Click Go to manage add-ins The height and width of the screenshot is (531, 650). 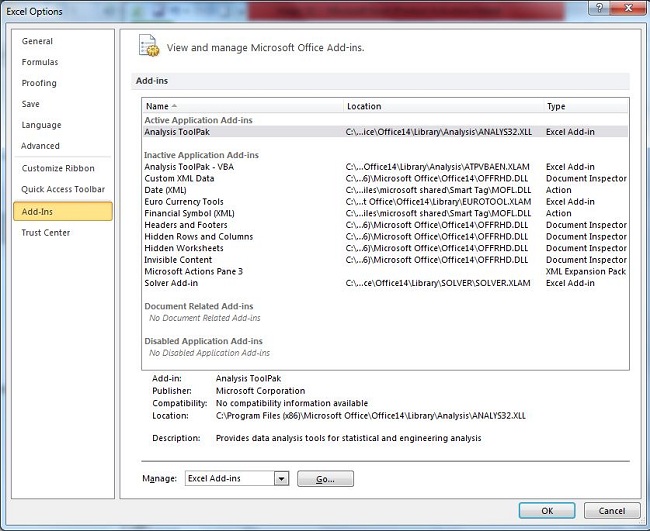[x=325, y=479]
